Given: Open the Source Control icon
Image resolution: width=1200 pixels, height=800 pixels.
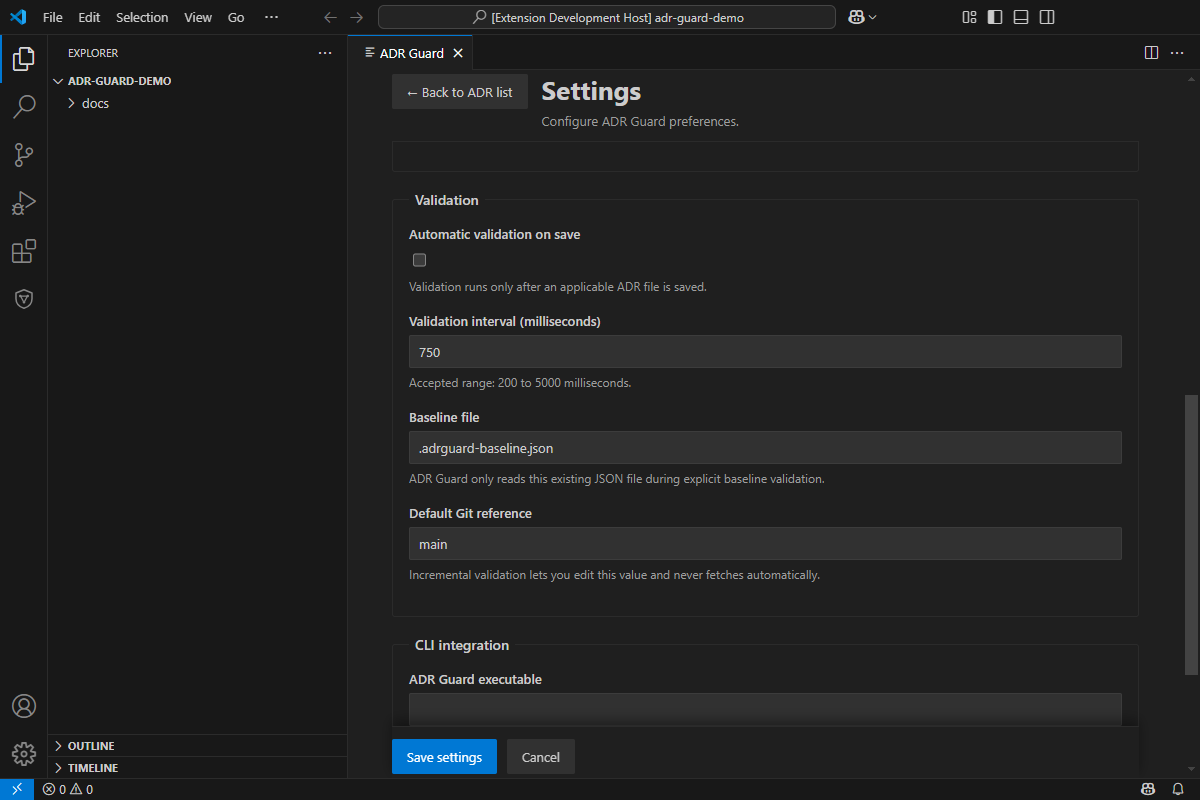Looking at the screenshot, I should point(24,154).
